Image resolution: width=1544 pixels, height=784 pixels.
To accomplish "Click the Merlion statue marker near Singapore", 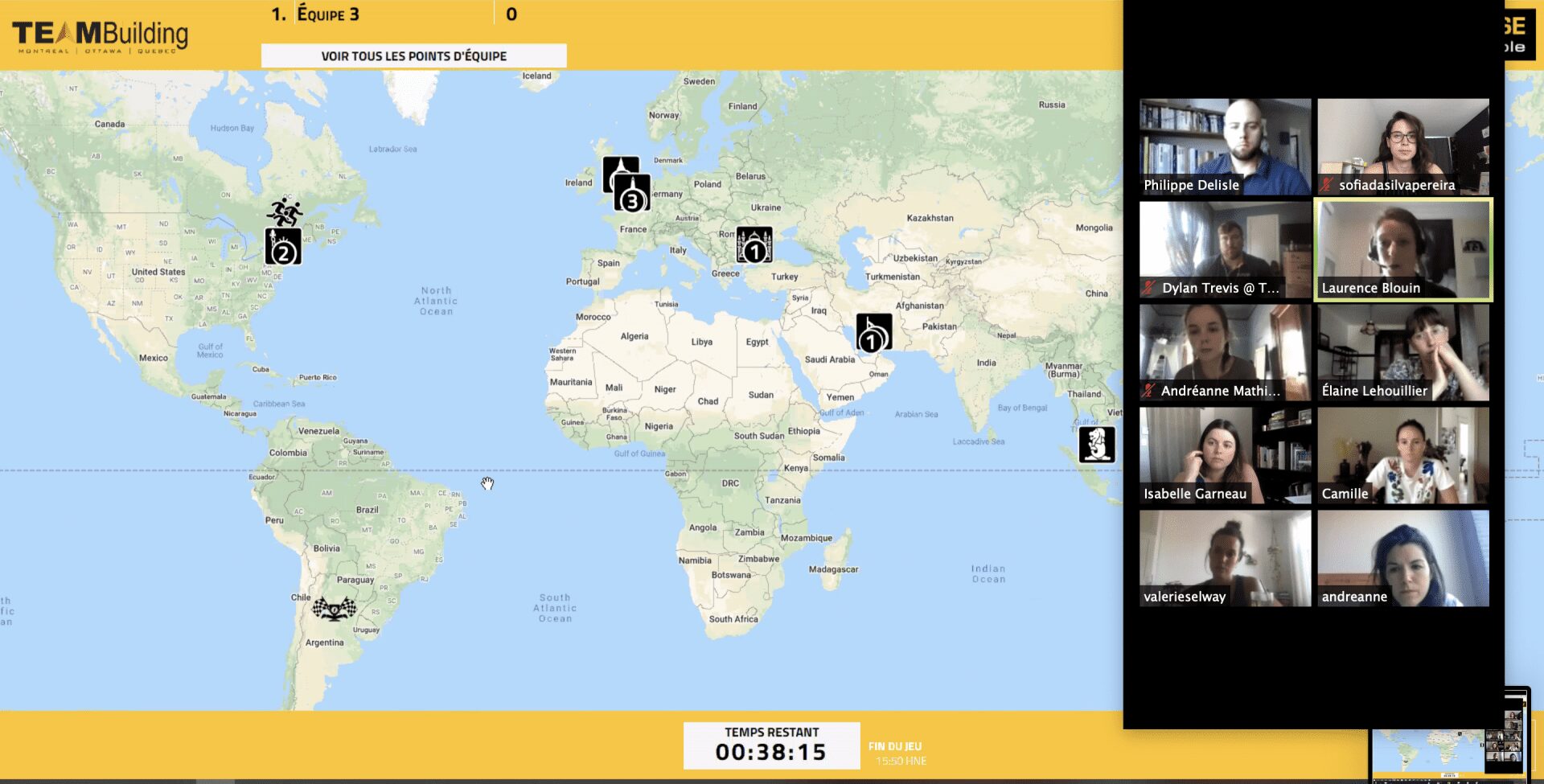I will (1097, 445).
